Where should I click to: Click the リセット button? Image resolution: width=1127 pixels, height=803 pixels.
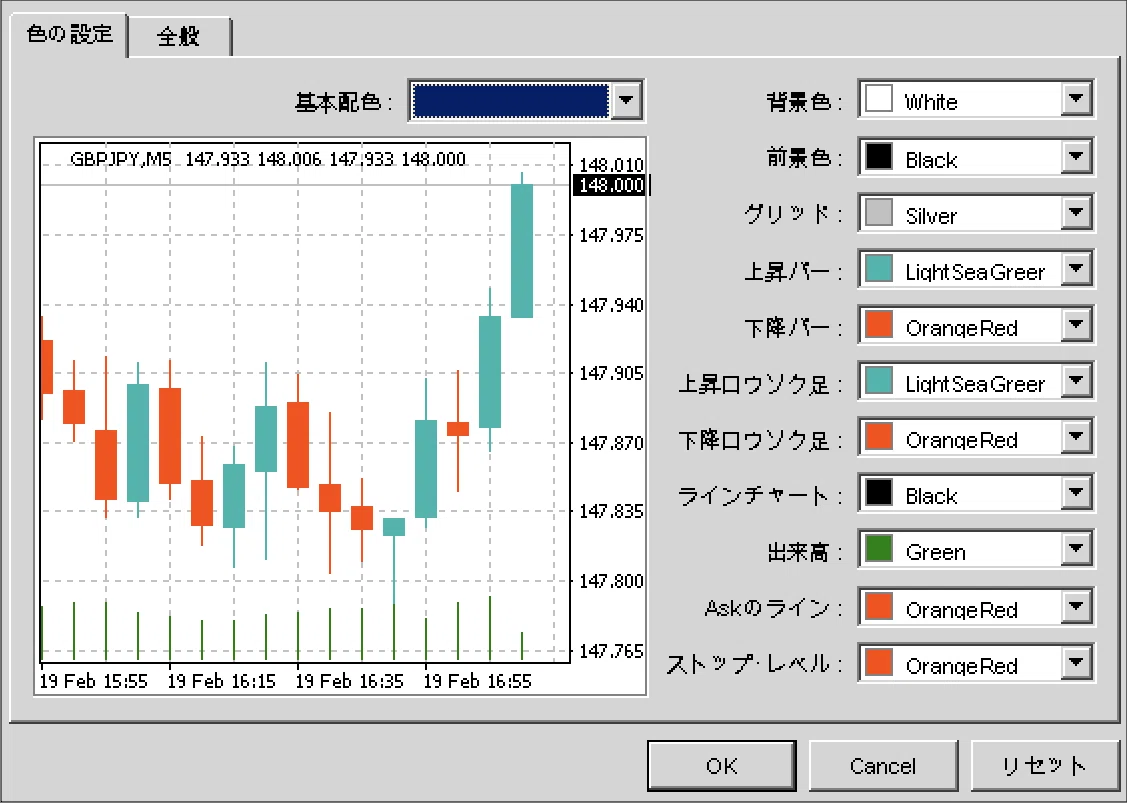pos(1044,766)
